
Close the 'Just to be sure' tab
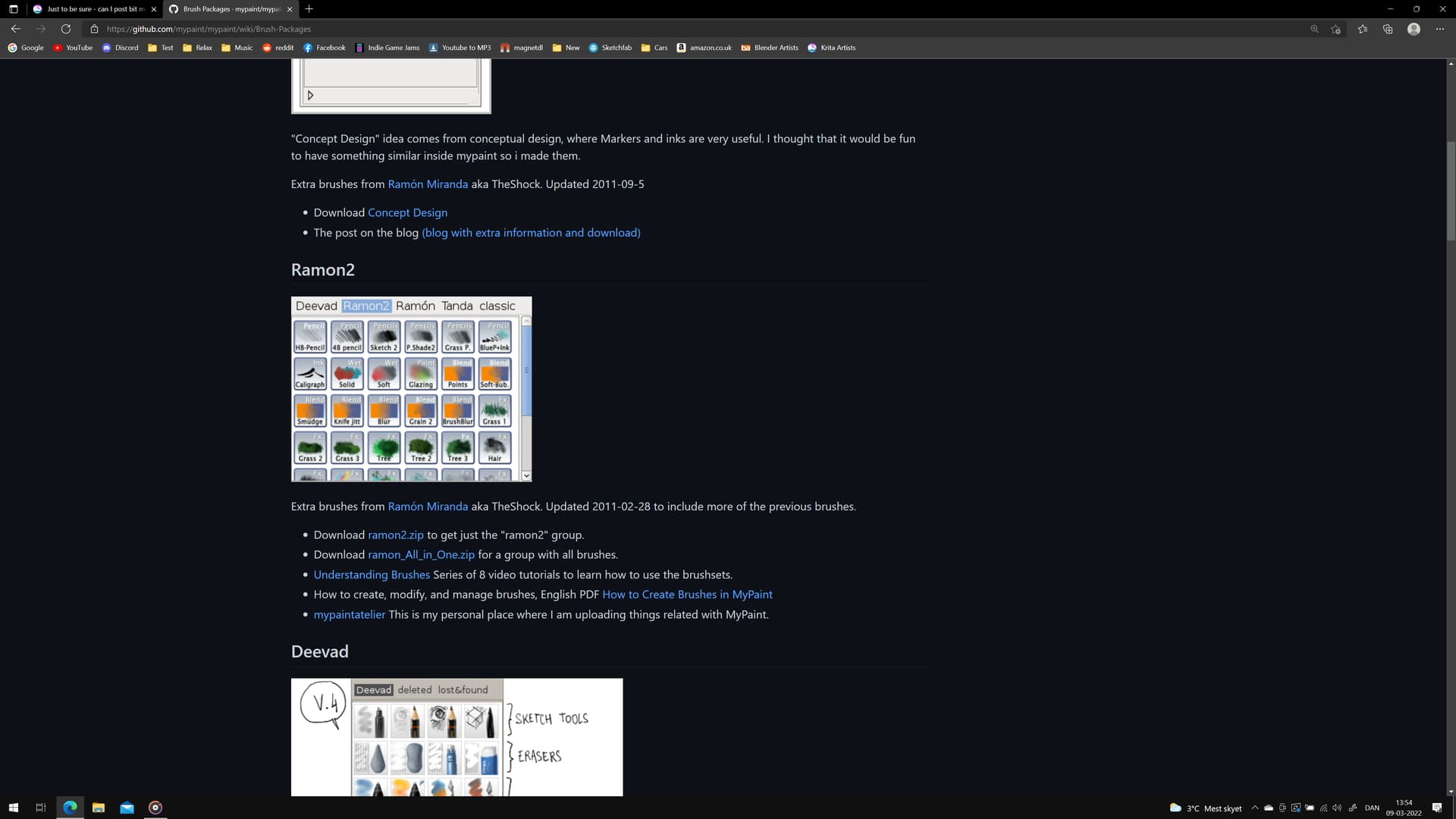point(154,9)
